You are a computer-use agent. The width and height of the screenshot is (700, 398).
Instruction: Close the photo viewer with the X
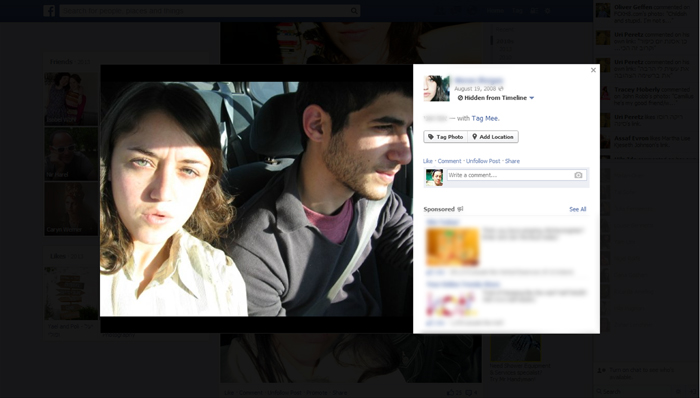point(593,70)
